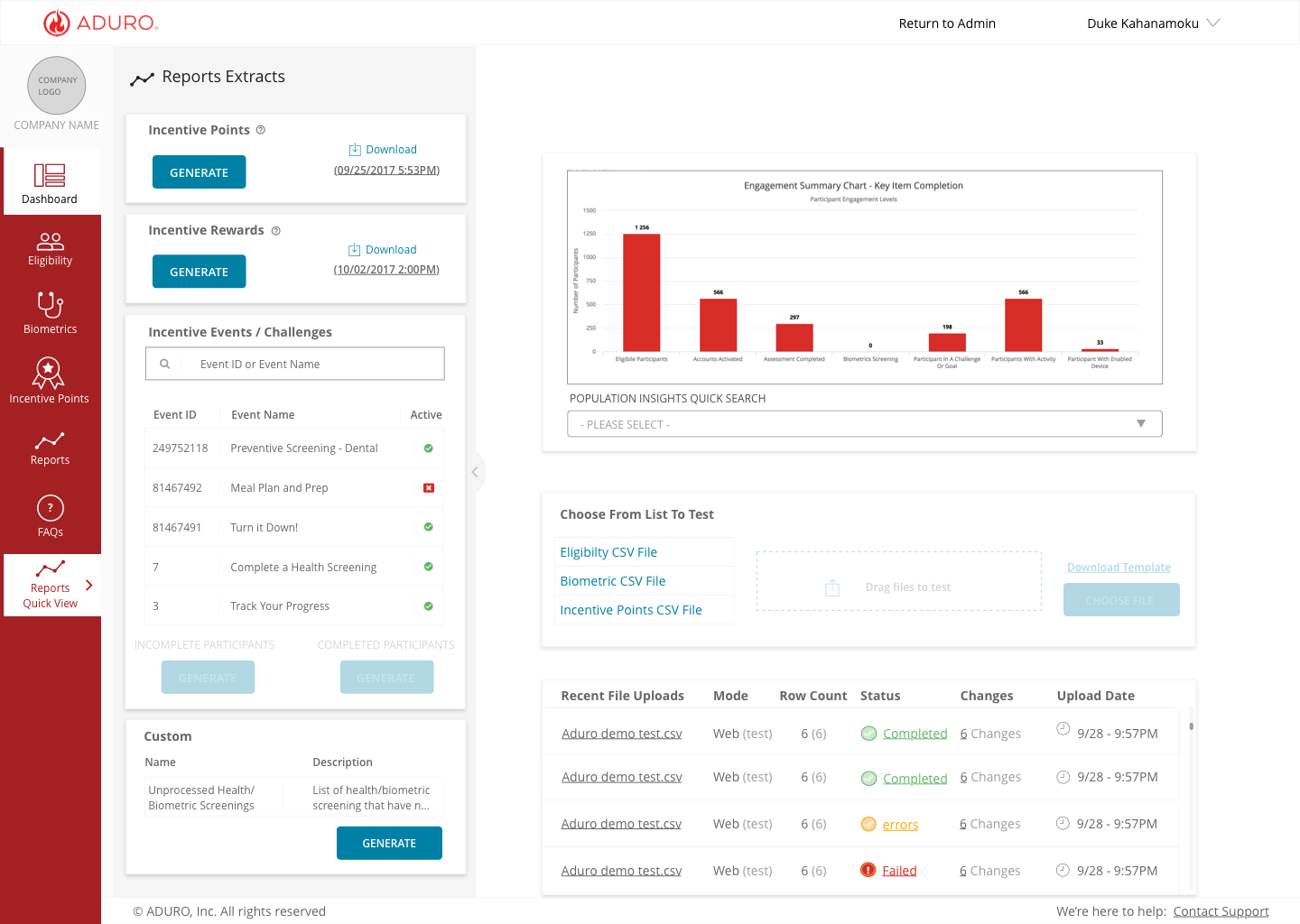Click the Incentive Points help info icon
Viewport: 1300px width, 924px height.
coord(261,130)
